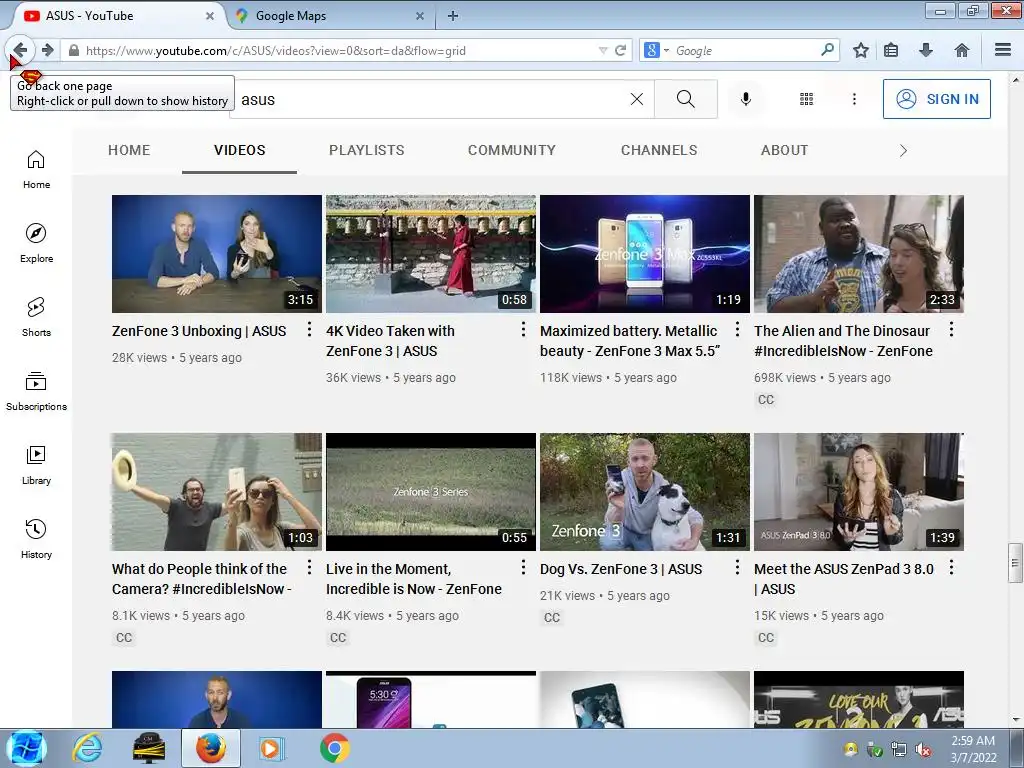Select the VIDEOS channel tab
This screenshot has width=1024, height=768.
(x=240, y=150)
